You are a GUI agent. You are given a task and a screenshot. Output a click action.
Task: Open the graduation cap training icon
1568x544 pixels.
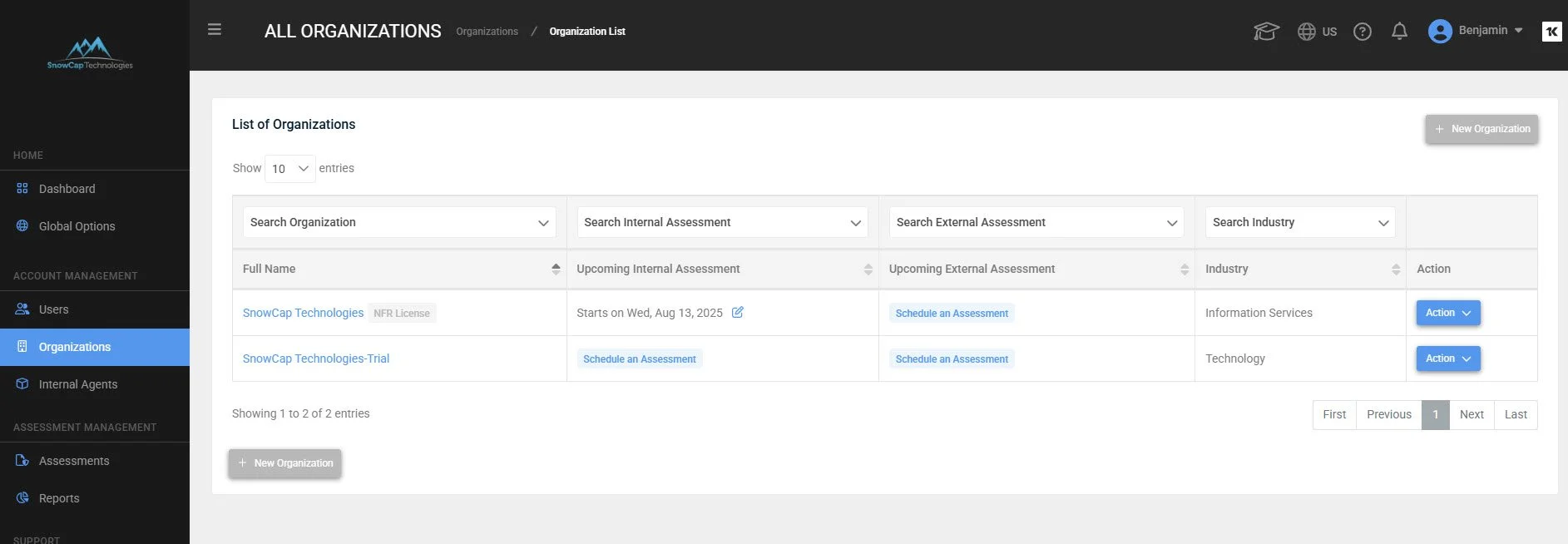pos(1266,32)
